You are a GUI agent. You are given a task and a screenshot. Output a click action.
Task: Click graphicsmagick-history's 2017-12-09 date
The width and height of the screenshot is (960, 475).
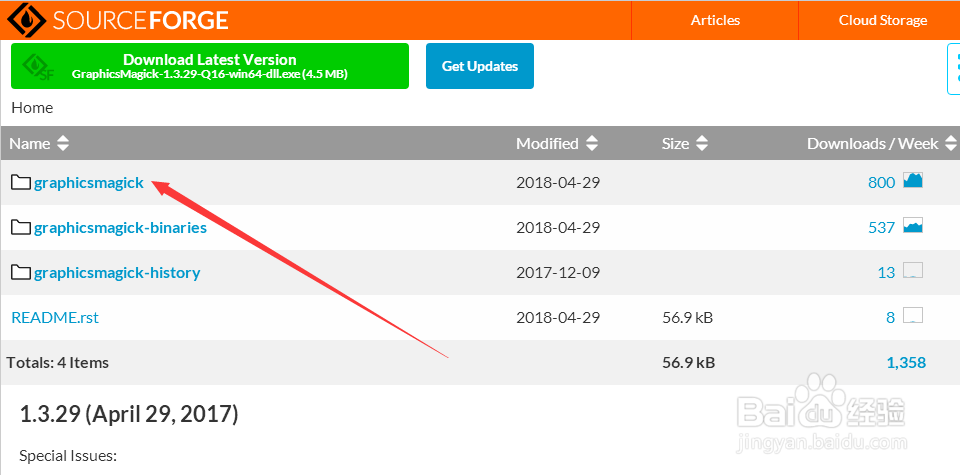point(558,273)
